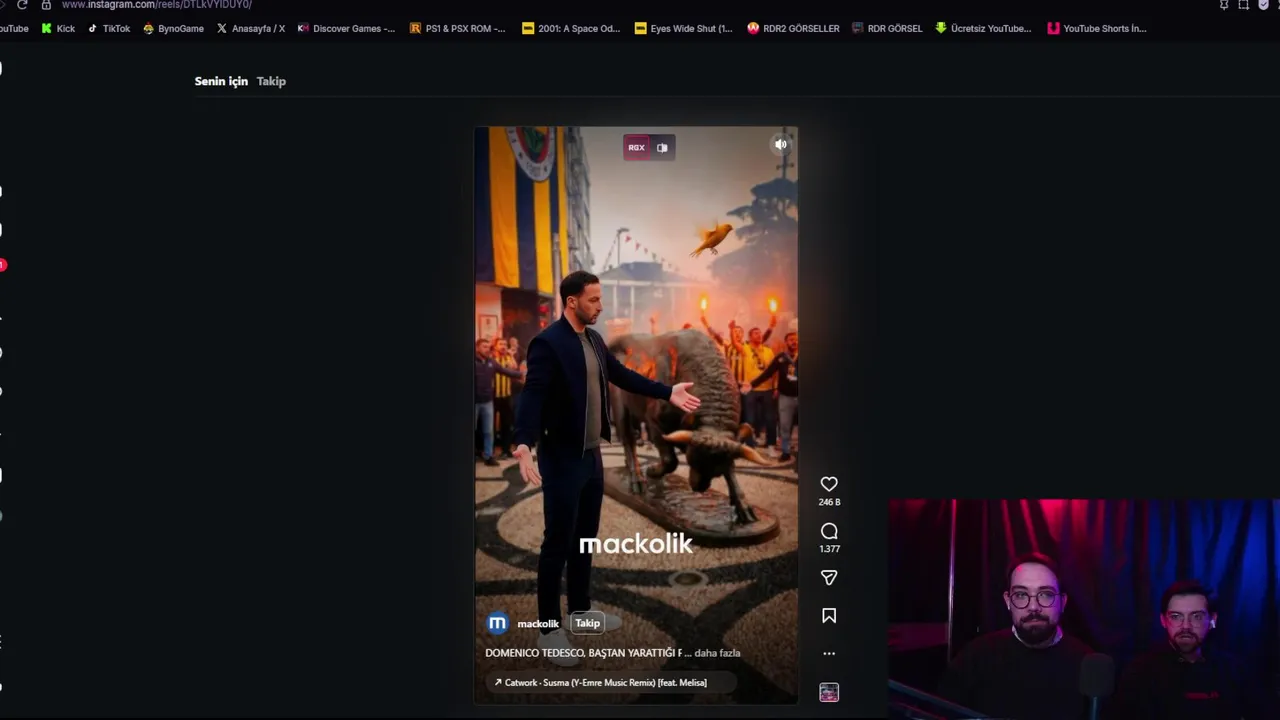
Task: Open Catwork - Susma audio link
Action: (x=605, y=683)
